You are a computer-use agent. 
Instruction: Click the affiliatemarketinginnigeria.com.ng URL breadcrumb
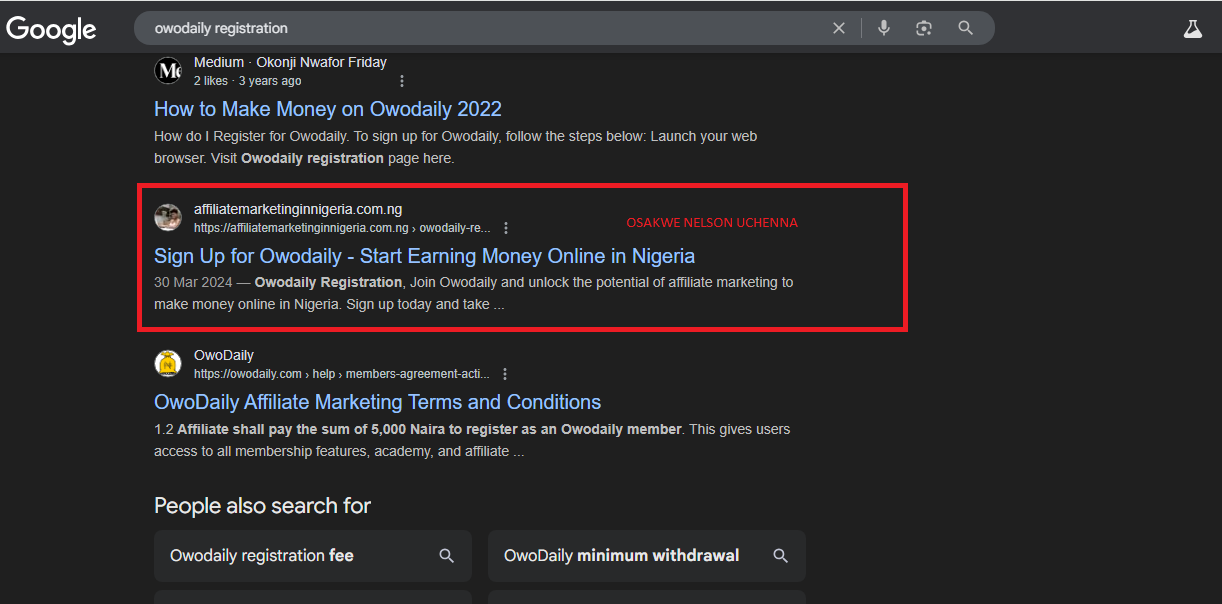342,228
